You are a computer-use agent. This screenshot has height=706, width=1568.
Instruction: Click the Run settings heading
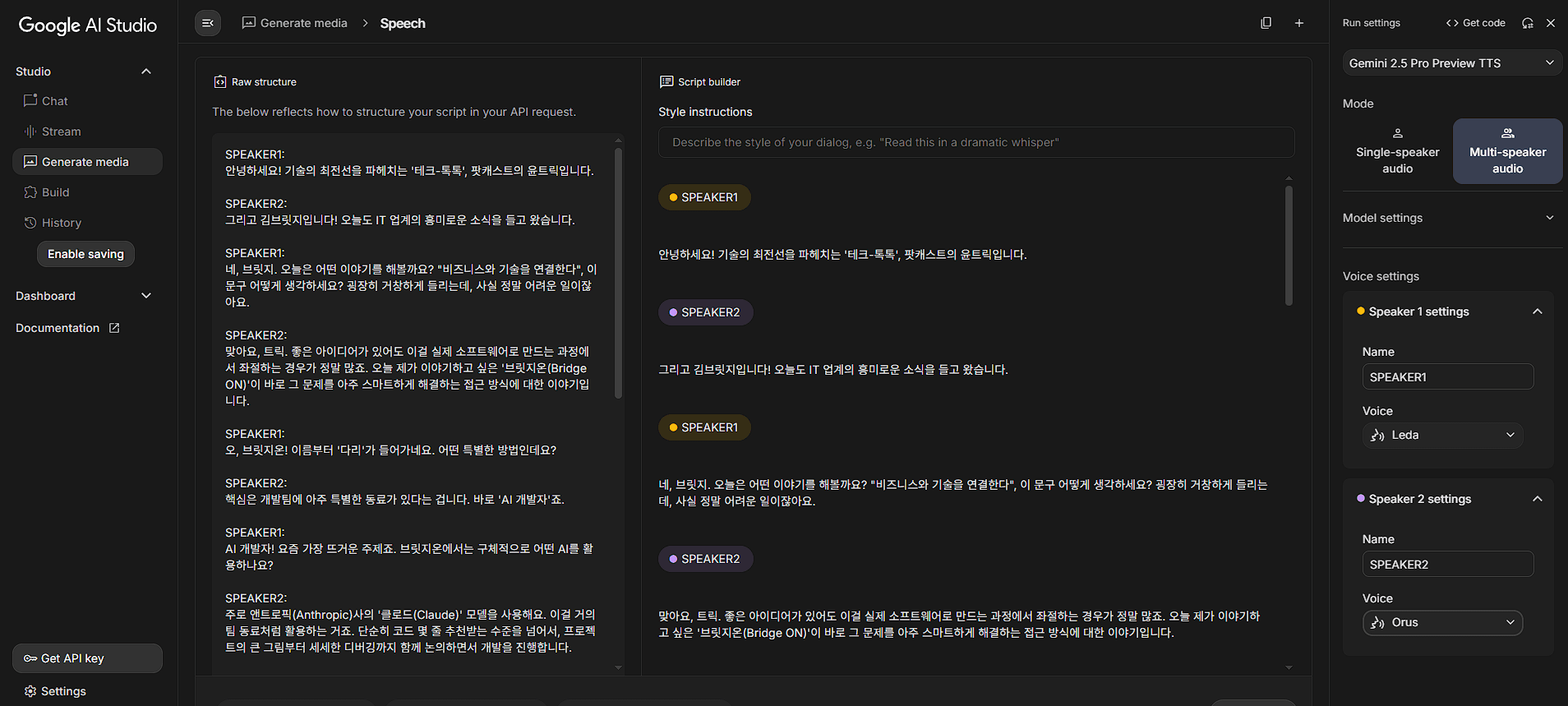pos(1371,23)
